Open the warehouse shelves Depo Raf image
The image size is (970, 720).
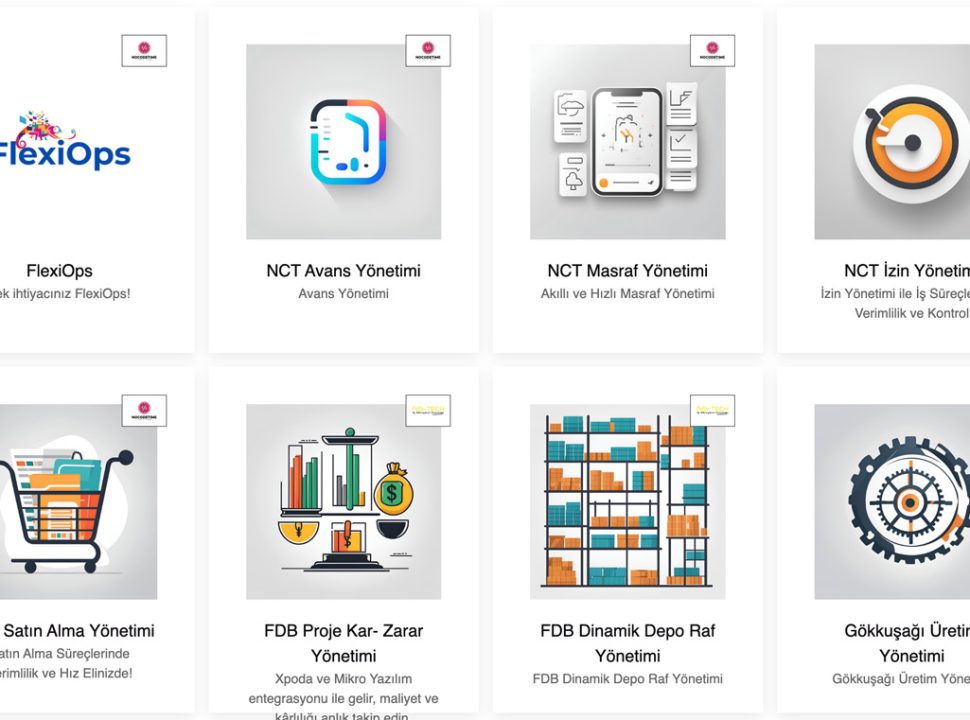627,502
